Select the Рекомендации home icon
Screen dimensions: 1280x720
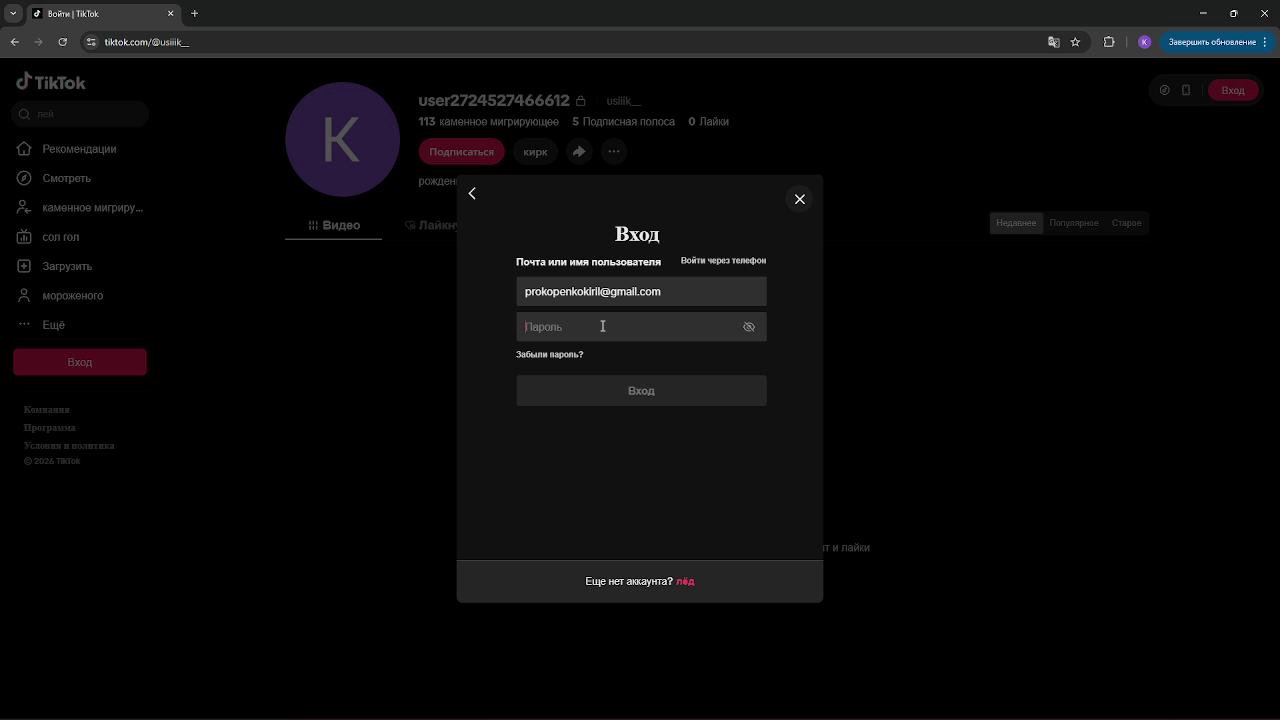(24, 148)
